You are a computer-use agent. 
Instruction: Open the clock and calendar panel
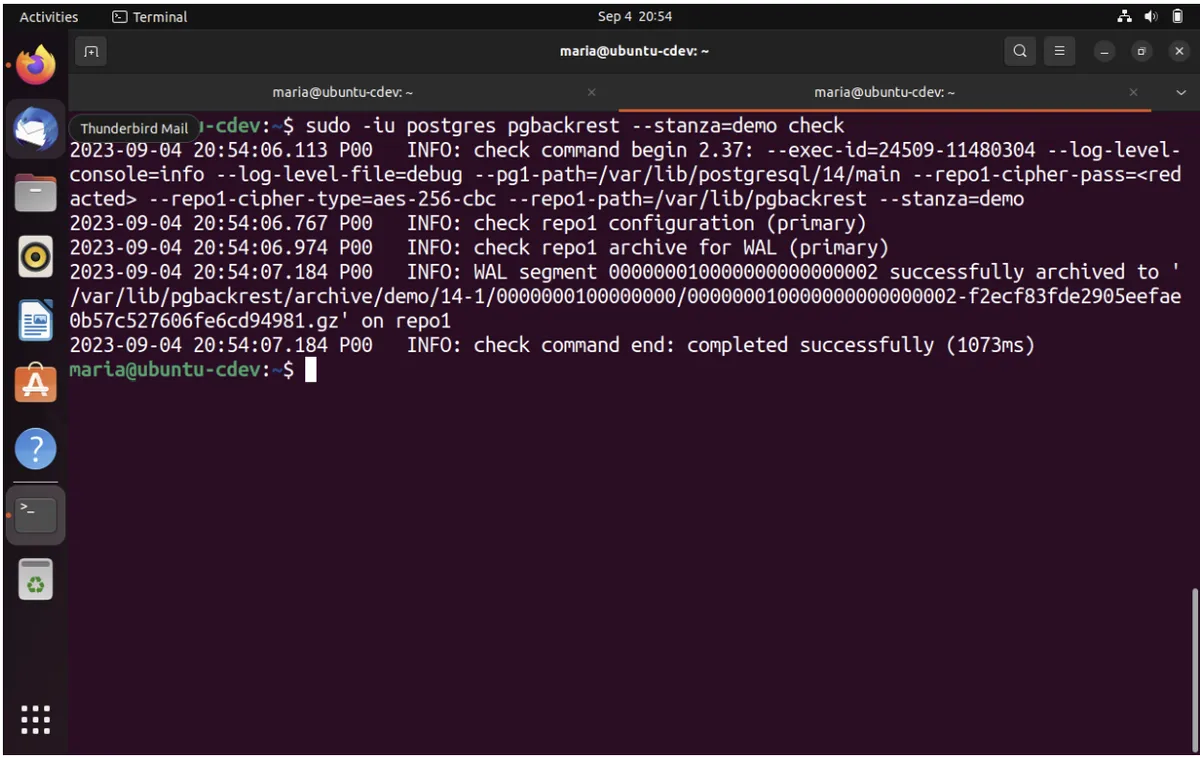click(x=634, y=16)
